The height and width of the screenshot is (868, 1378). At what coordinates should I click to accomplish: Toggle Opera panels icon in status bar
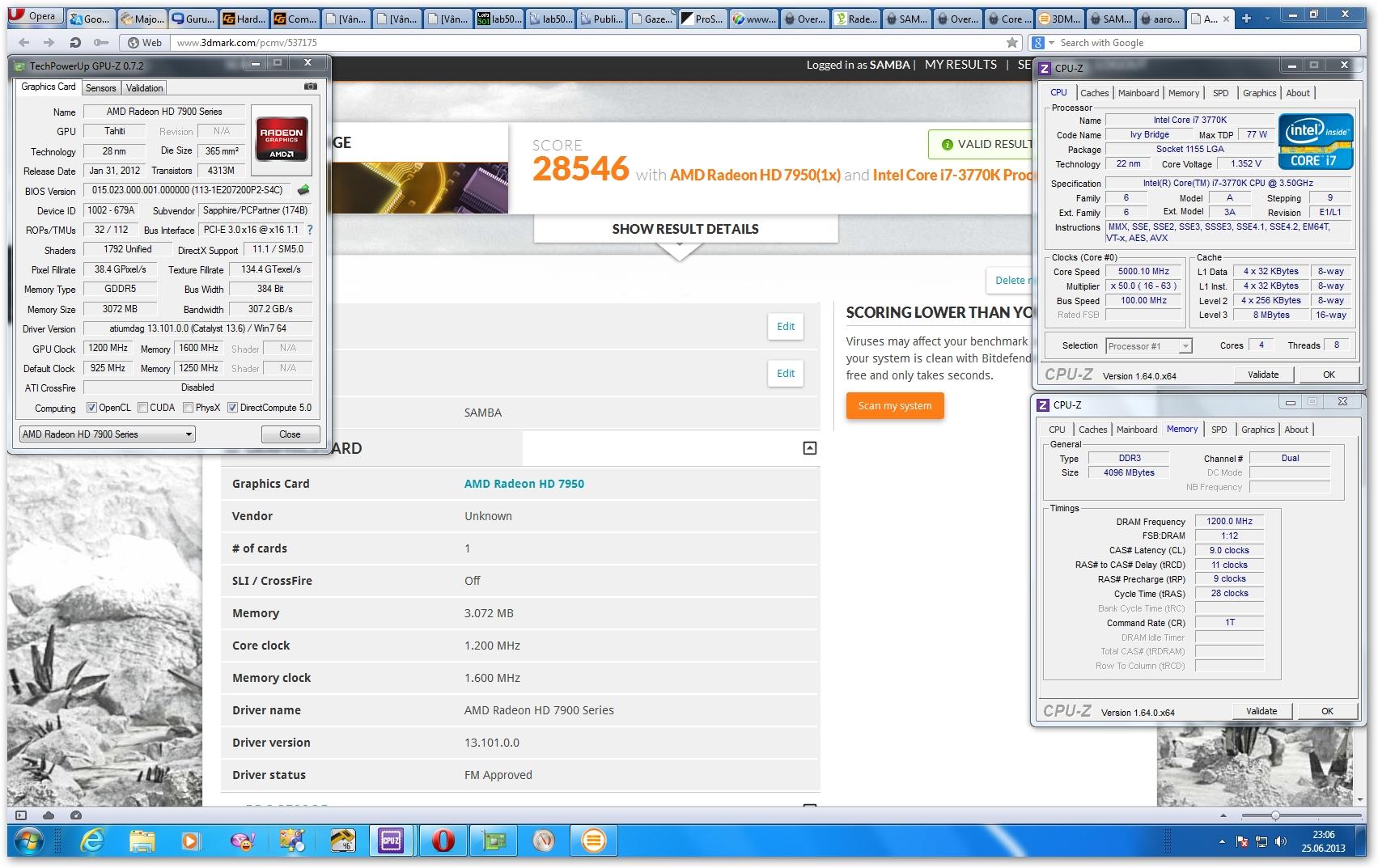[x=21, y=815]
